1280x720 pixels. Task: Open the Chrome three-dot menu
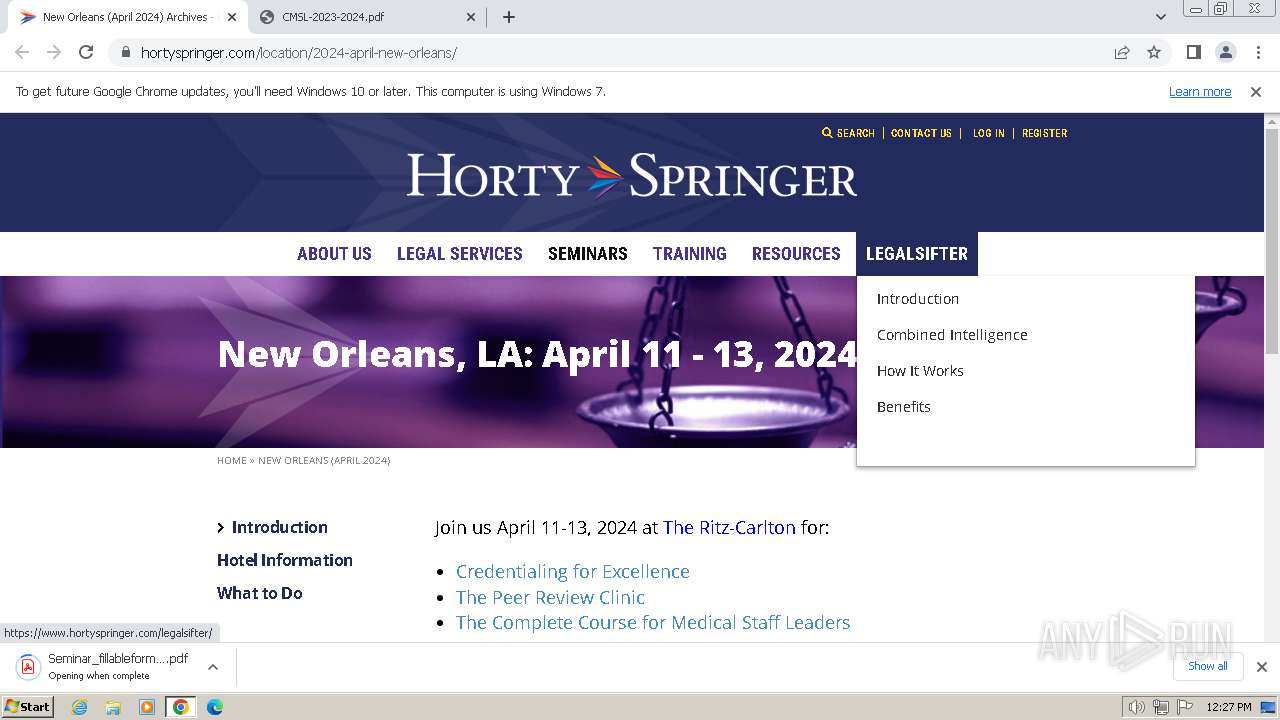1257,52
